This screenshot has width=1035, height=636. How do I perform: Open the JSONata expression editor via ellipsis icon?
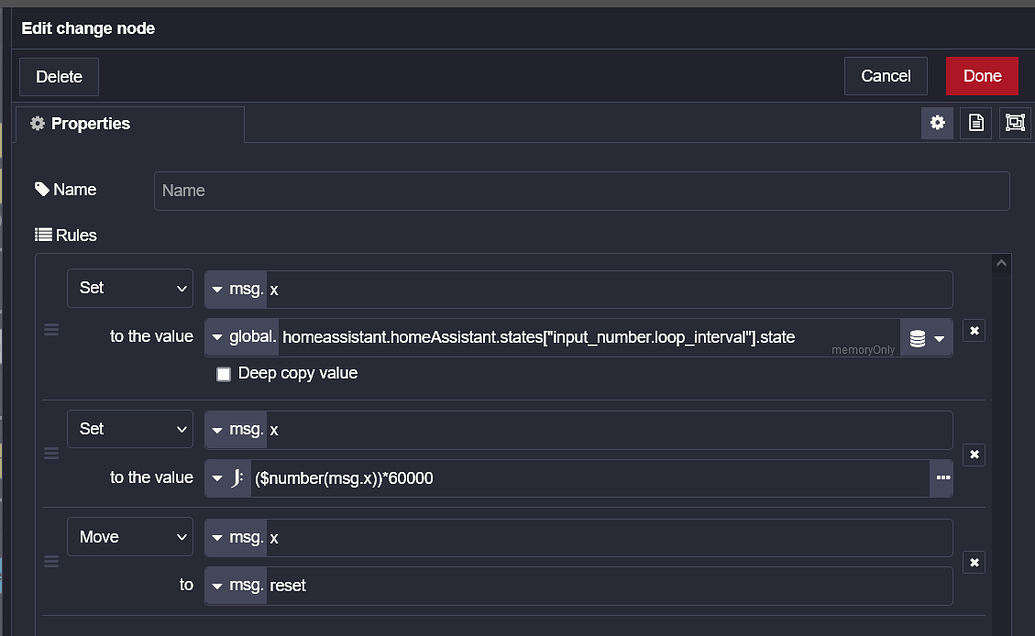pos(941,478)
